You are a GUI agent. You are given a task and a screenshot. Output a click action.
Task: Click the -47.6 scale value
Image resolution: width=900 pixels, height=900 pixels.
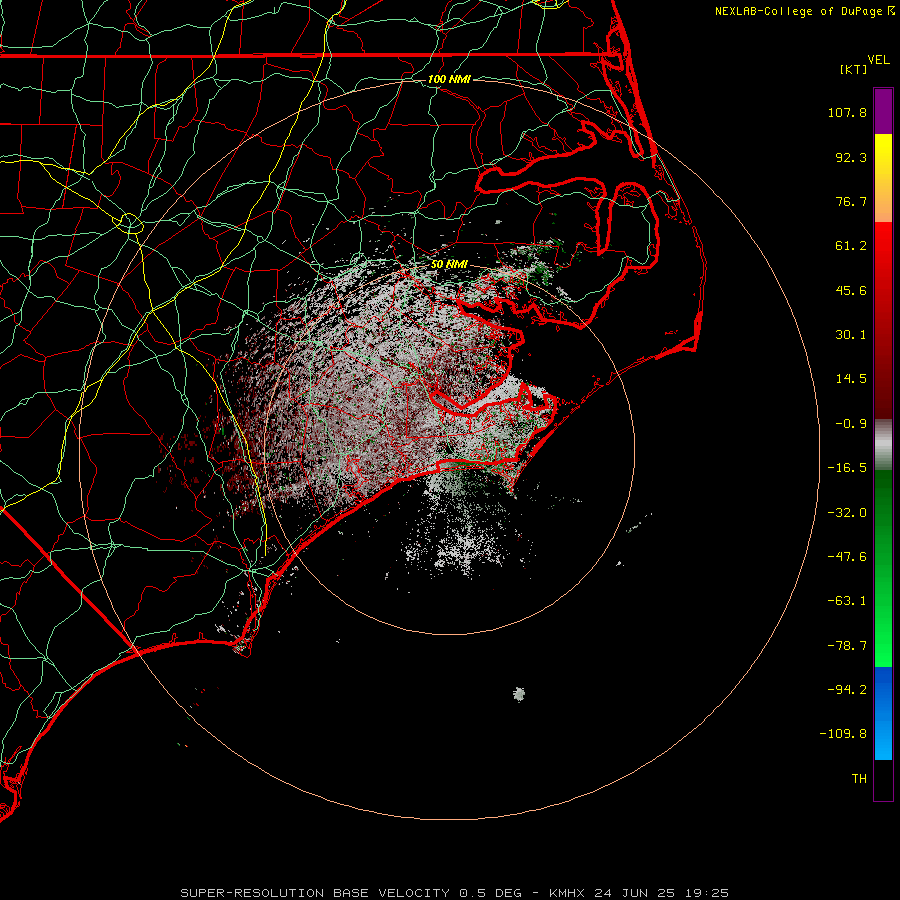click(x=847, y=557)
